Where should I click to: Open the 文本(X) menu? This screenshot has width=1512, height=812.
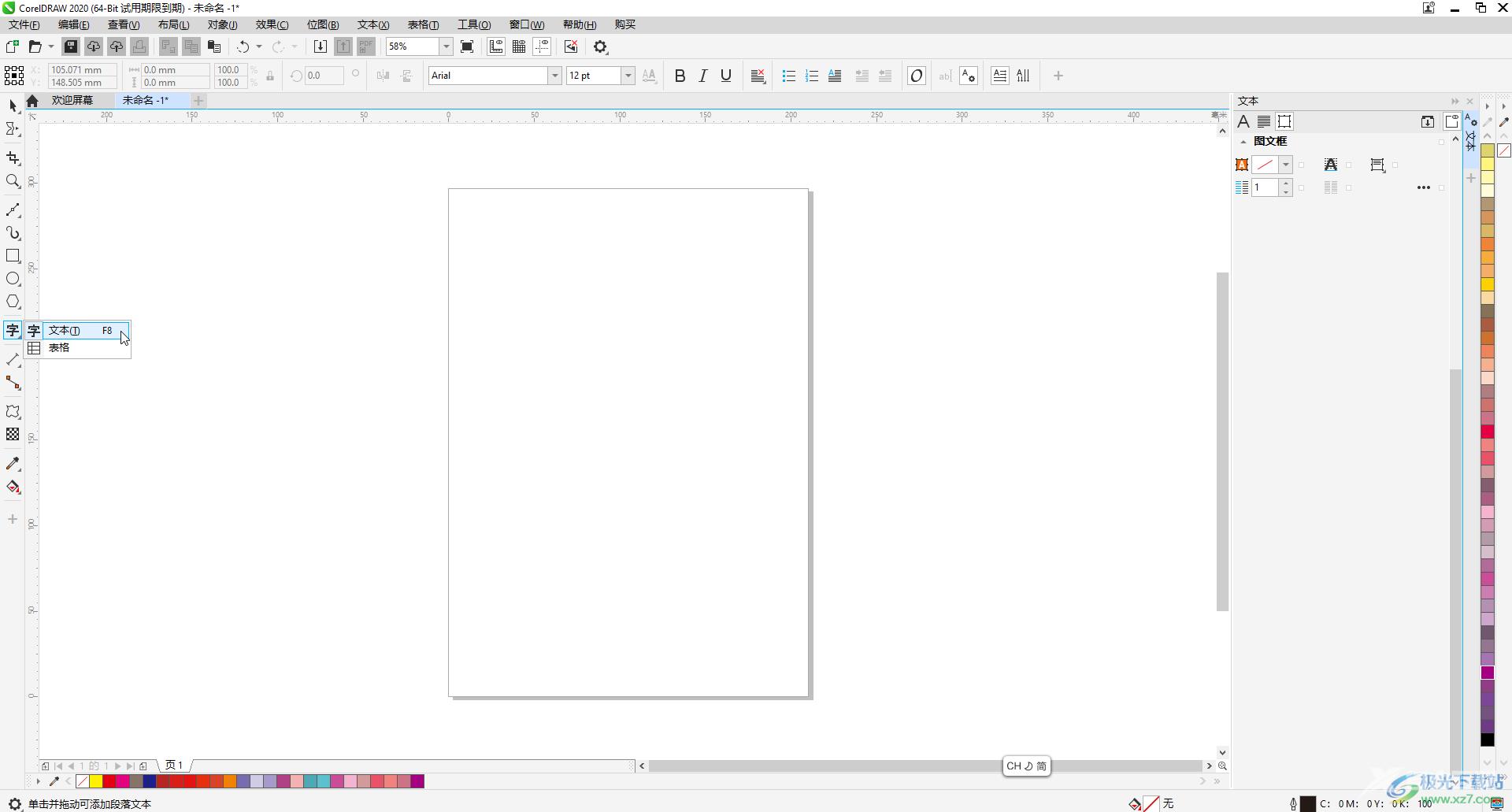373,24
